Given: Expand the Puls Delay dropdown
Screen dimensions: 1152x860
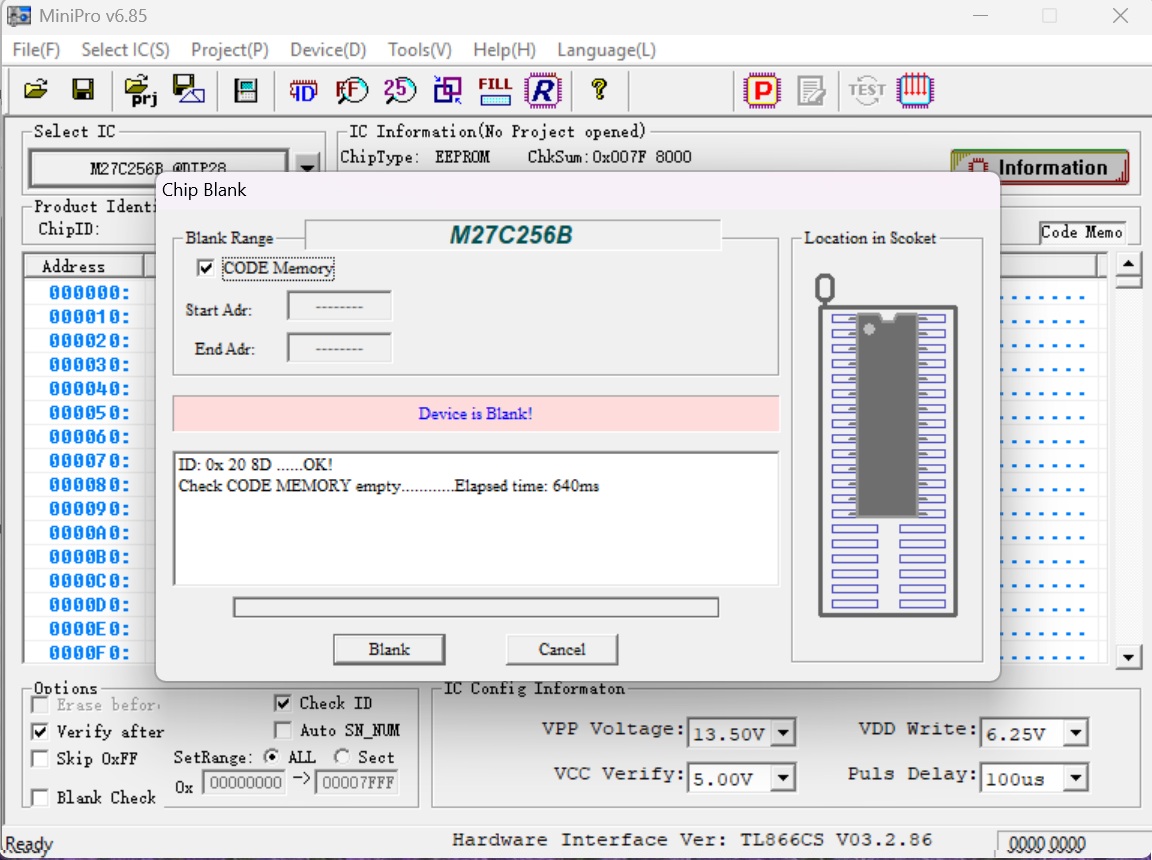Looking at the screenshot, I should tap(1075, 777).
